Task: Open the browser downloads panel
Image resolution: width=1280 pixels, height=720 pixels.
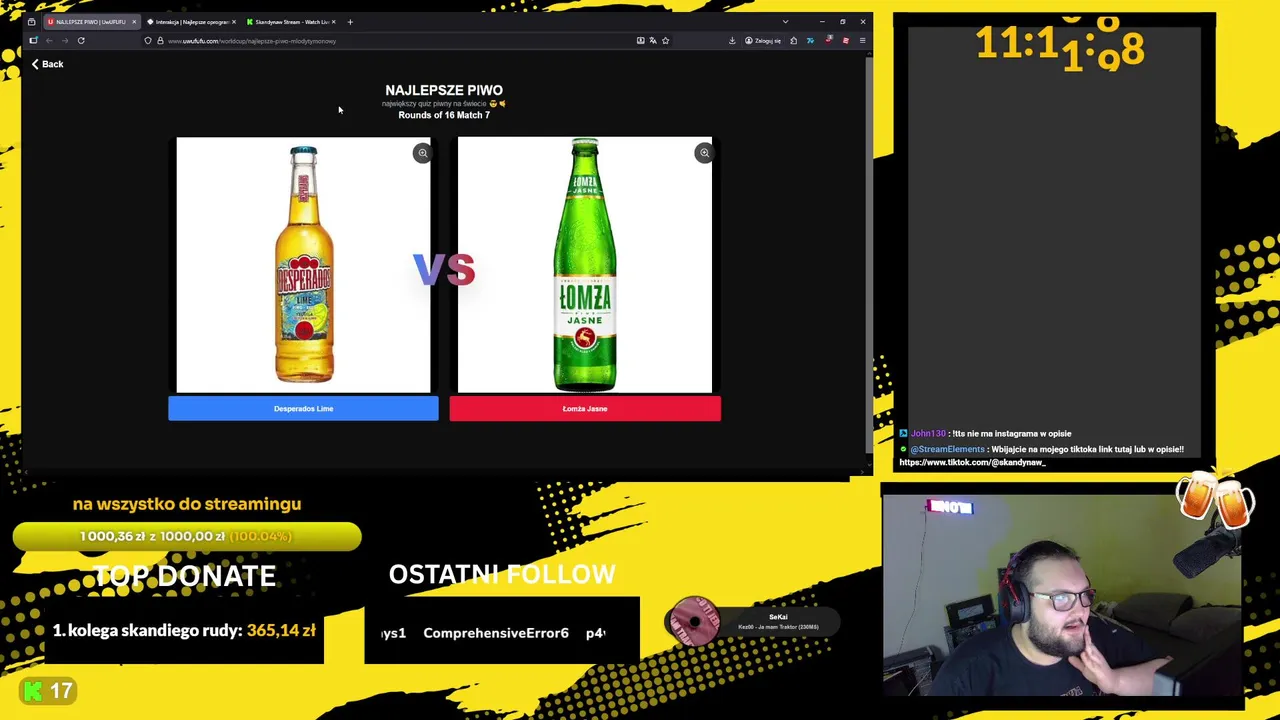Action: (x=732, y=41)
